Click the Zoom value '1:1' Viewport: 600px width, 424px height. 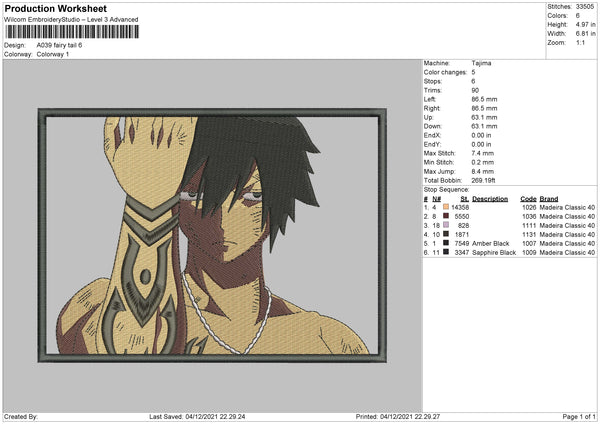(580, 42)
